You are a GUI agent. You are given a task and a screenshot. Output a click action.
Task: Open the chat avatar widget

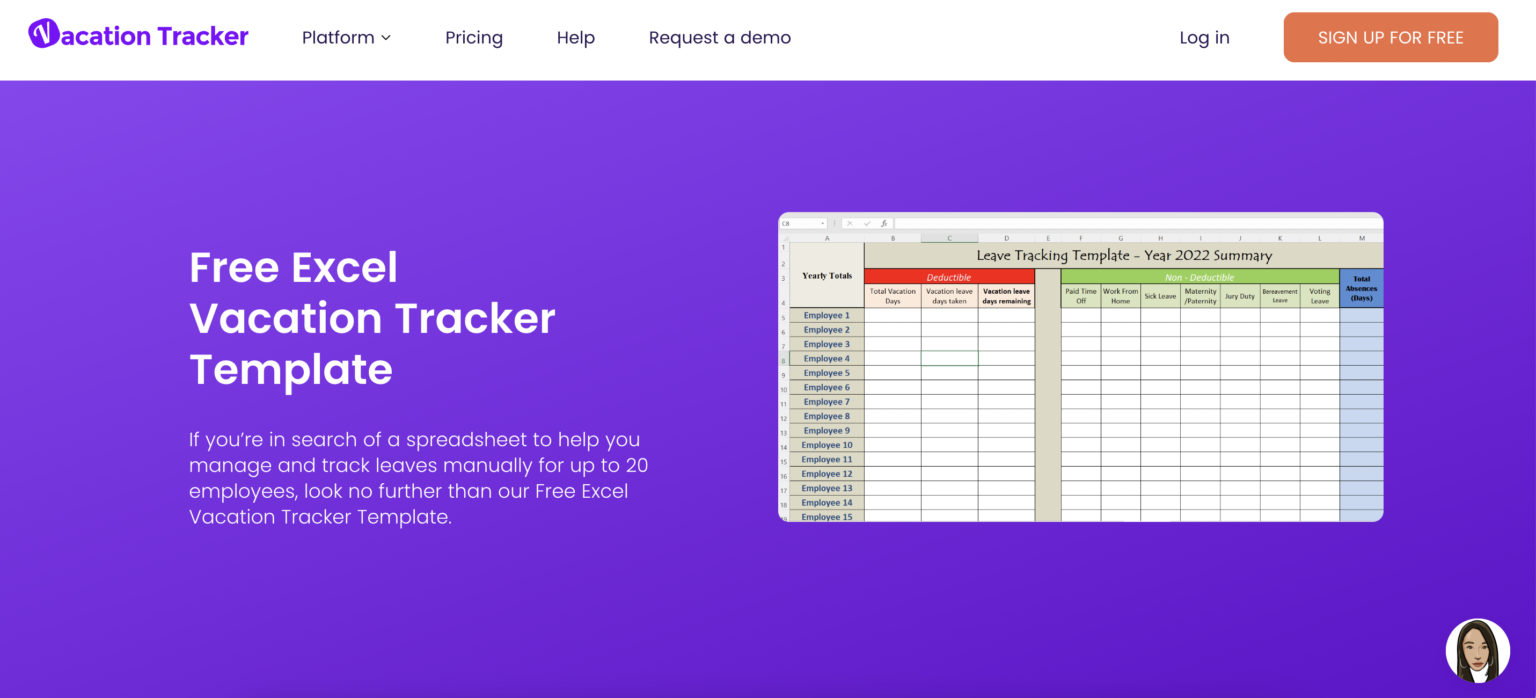pos(1478,651)
